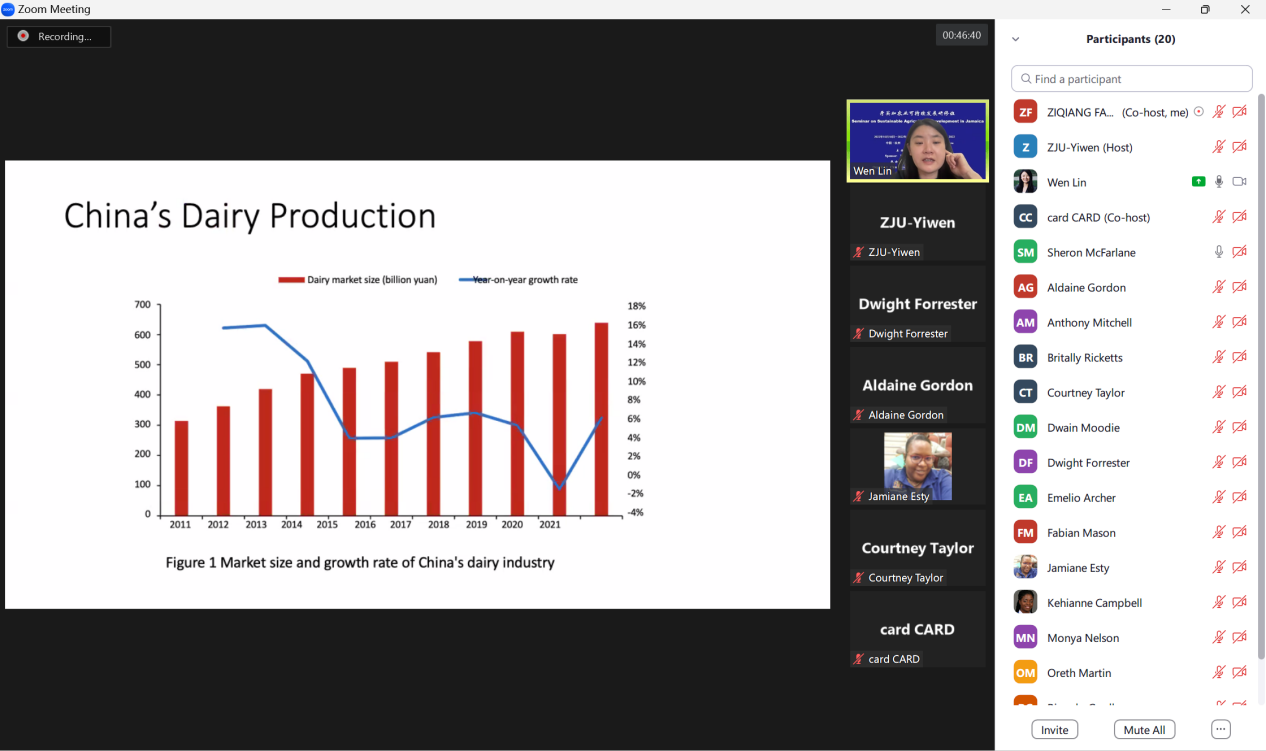
Task: Click Kehianne Campbell's profile picture avatar
Action: coord(1025,602)
